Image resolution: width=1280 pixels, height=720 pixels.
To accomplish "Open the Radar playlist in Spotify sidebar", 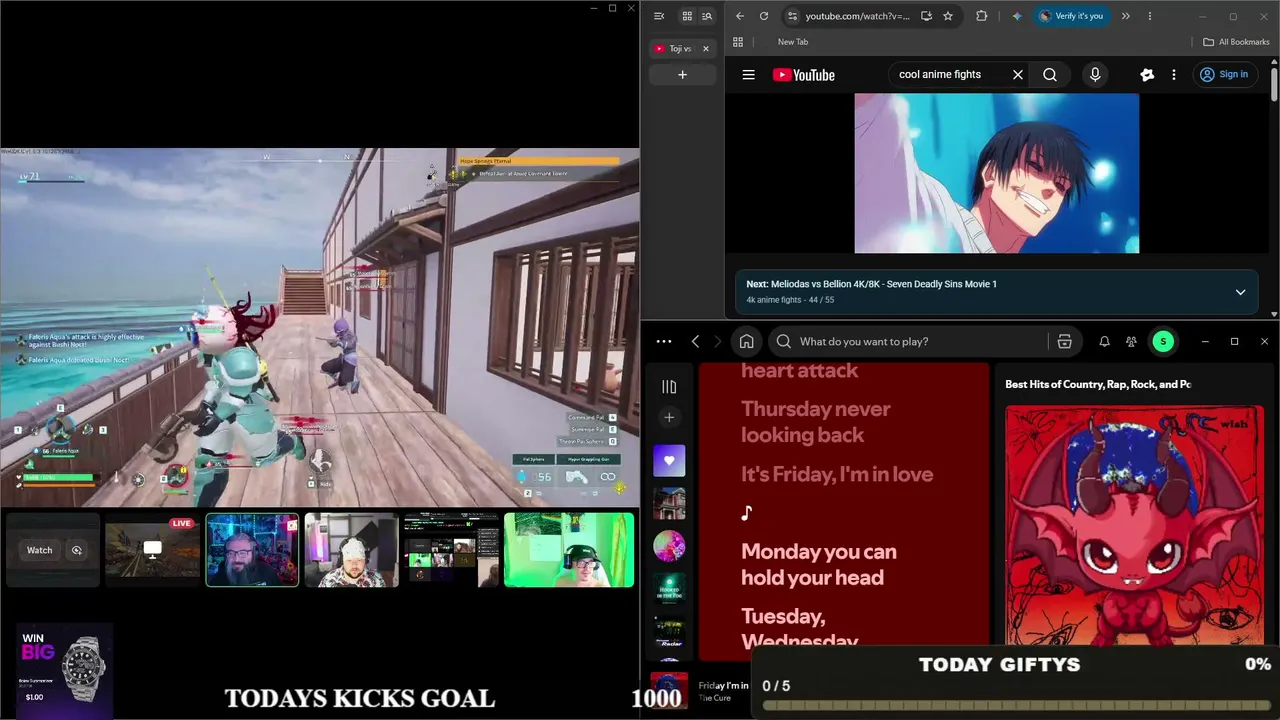I will [x=669, y=633].
